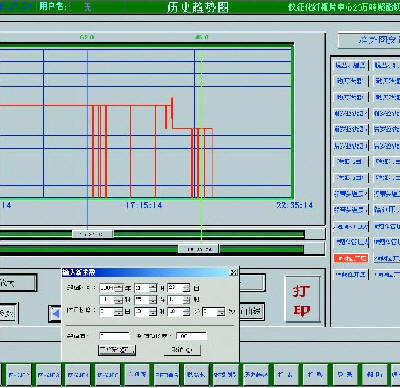The width and height of the screenshot is (400, 388).
Task: Click the red 打印 print button
Action: 303,299
